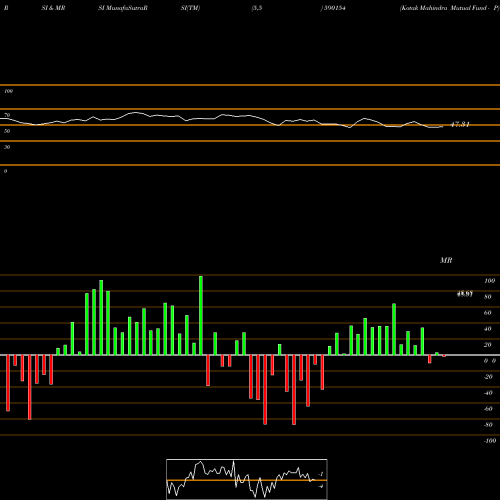Click the 40 tick on MR axis
Screen dimensions: 500x500
point(488,329)
